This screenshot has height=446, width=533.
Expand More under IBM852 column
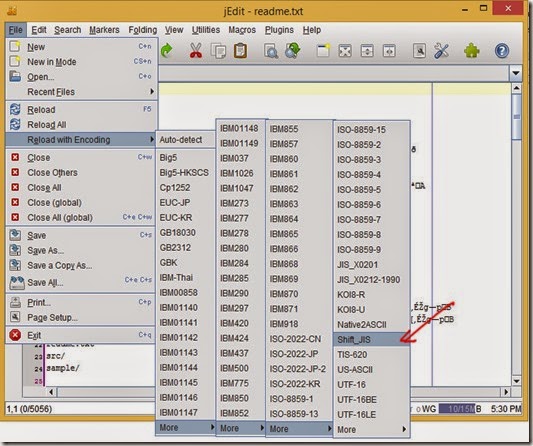[241, 428]
